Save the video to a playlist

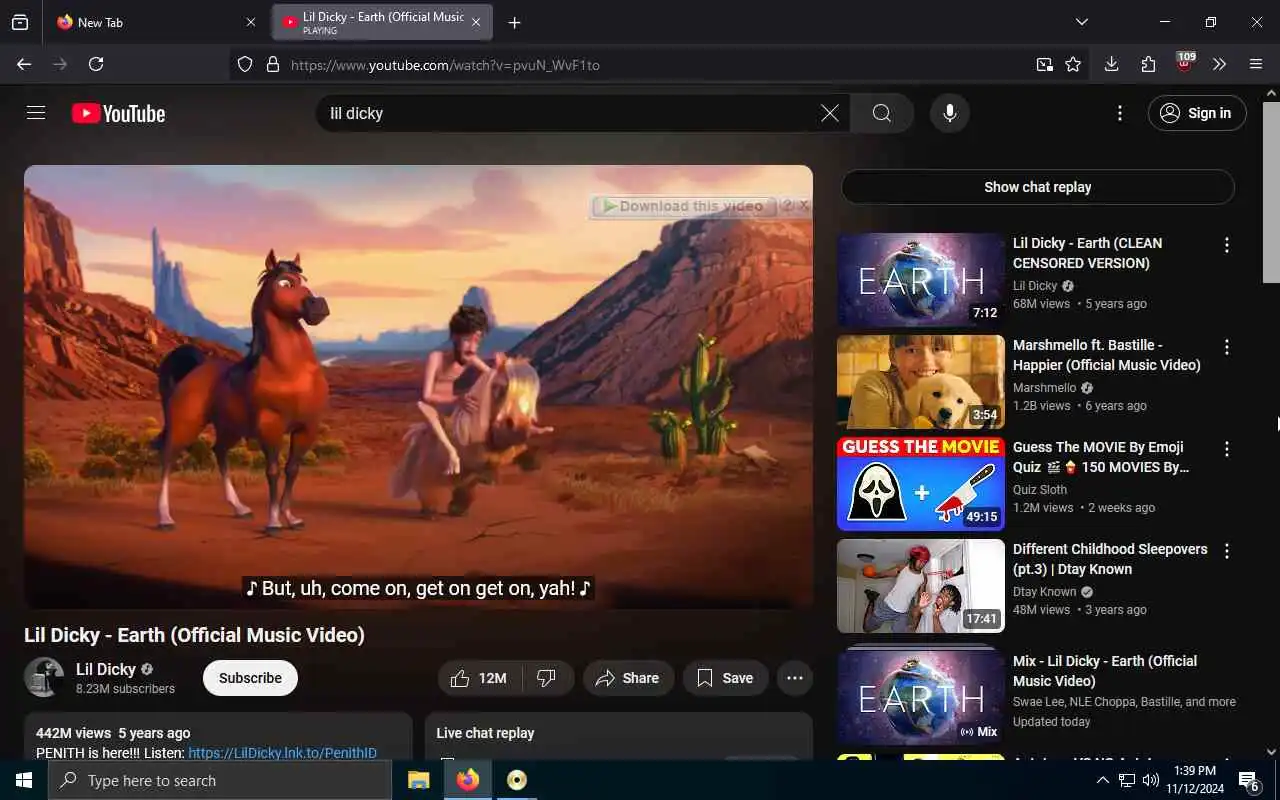pyautogui.click(x=726, y=678)
